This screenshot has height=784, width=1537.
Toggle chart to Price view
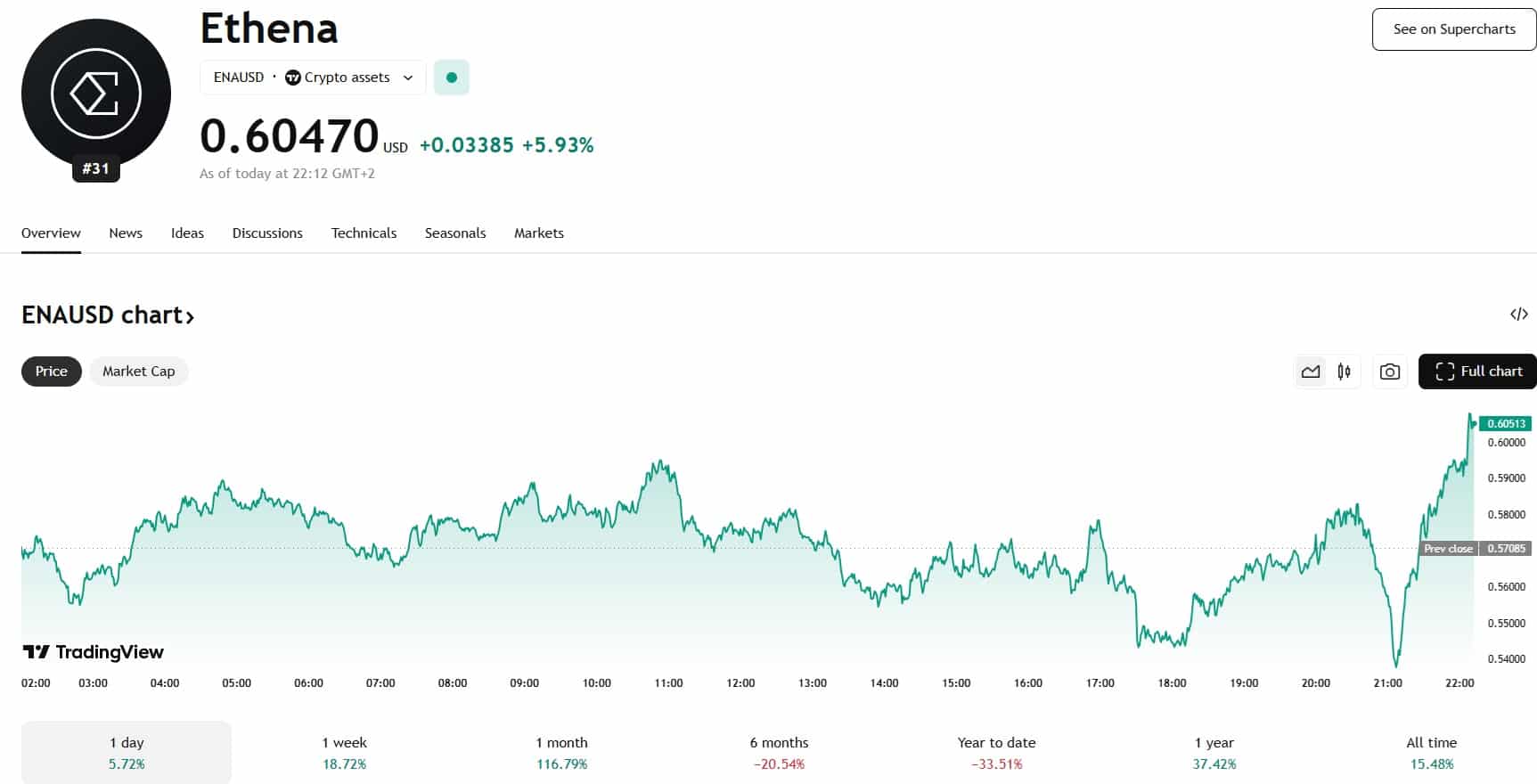[51, 372]
